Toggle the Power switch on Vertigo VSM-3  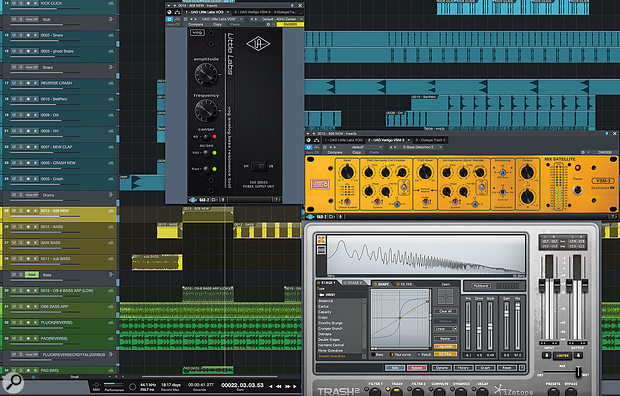[577, 190]
